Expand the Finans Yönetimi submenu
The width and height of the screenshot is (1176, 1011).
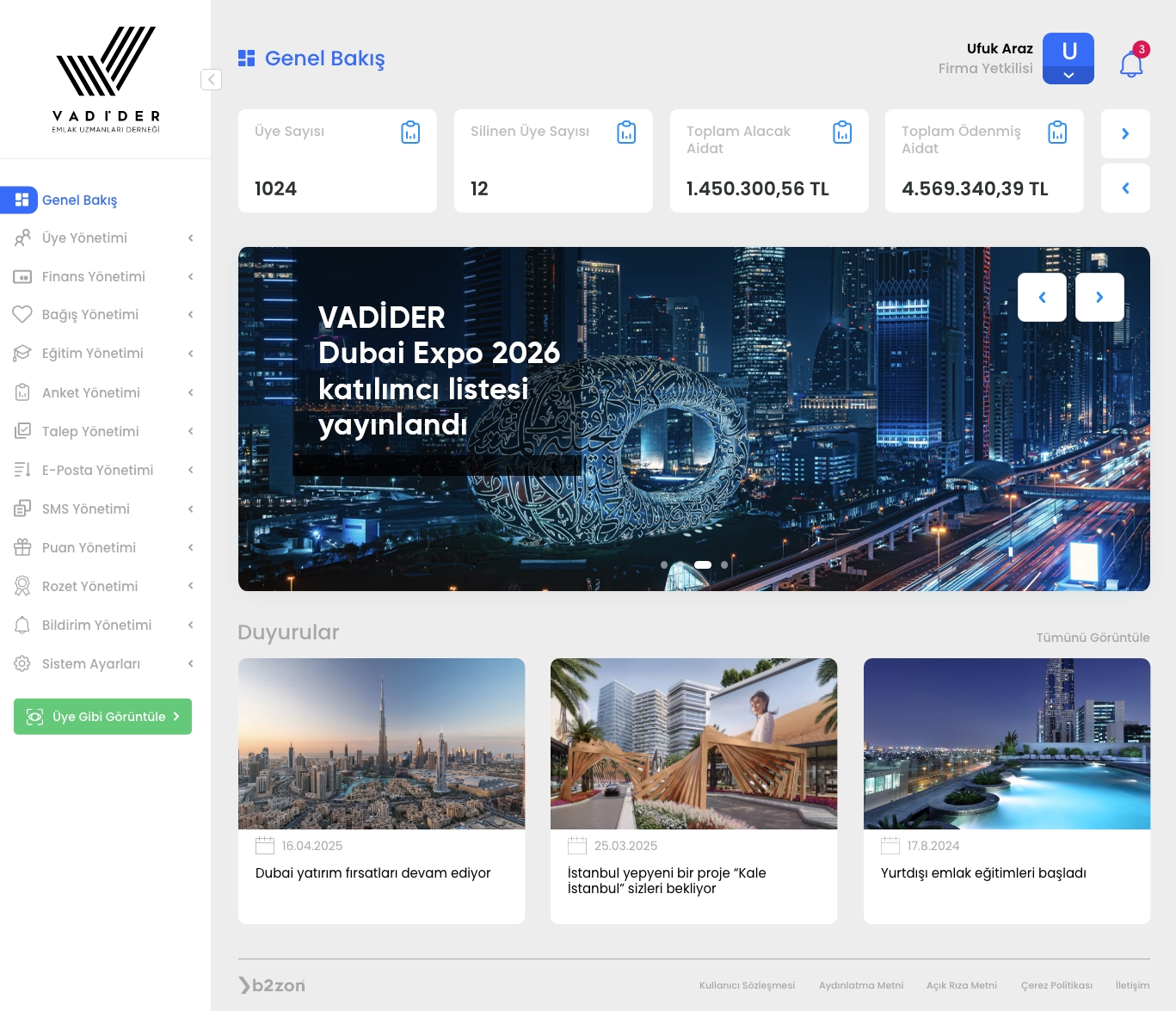pos(103,277)
